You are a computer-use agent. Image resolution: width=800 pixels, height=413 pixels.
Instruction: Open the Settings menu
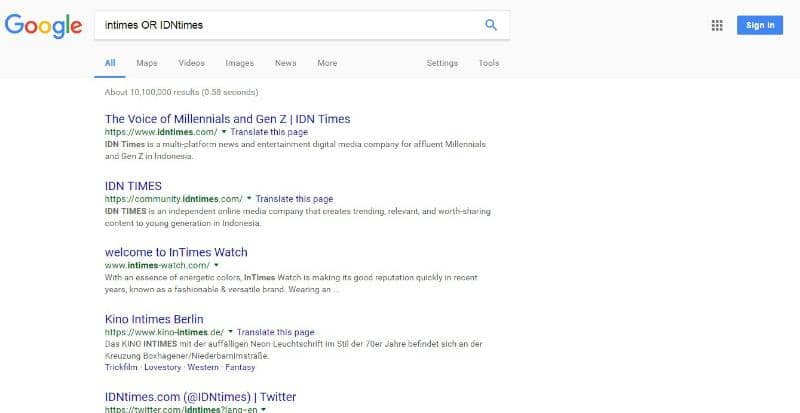point(442,63)
